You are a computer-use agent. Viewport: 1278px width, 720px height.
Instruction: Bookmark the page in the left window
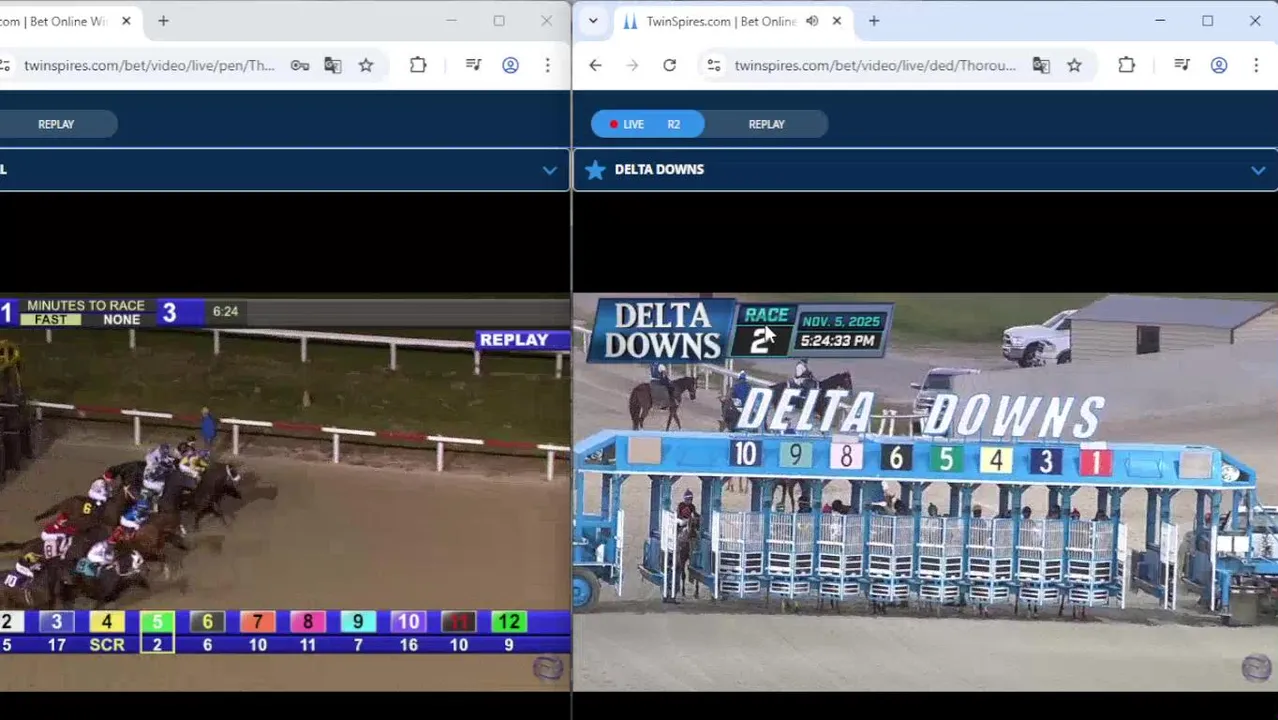366,65
